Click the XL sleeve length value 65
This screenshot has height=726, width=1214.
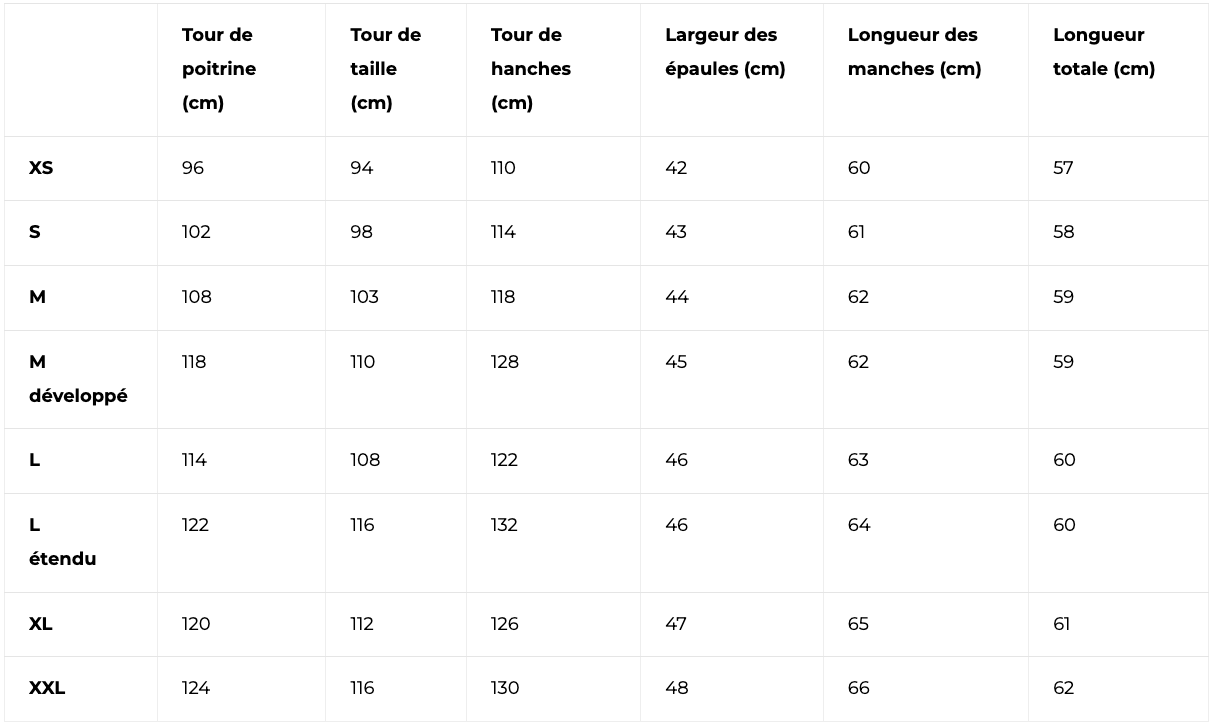click(x=859, y=624)
